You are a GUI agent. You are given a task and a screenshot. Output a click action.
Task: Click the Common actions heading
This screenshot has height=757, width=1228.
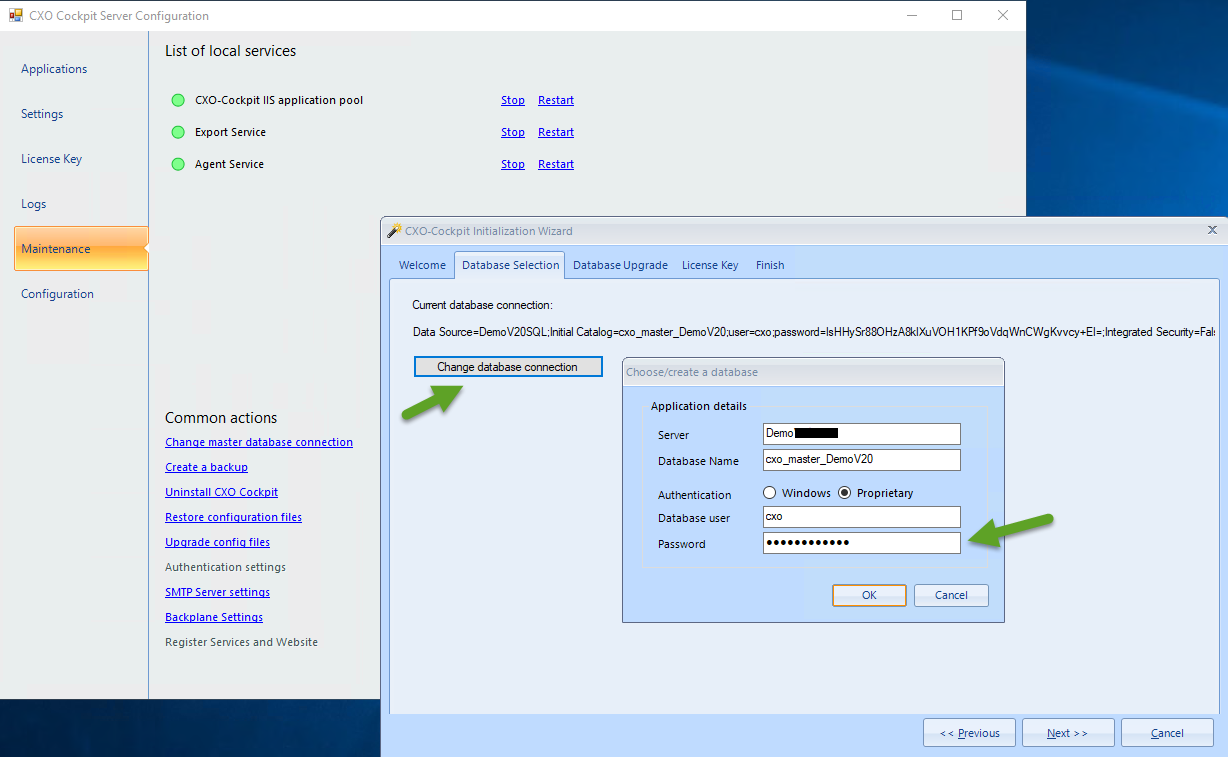click(x=221, y=418)
